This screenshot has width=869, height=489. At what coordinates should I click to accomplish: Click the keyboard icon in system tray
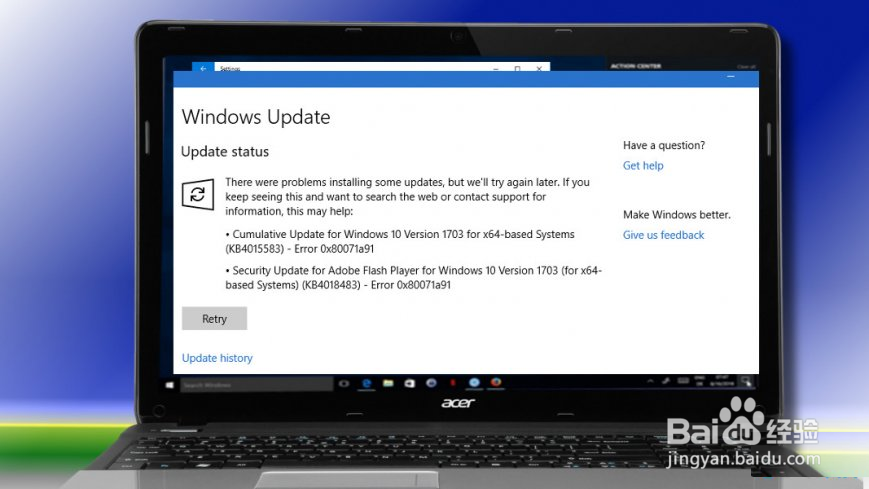coord(684,381)
